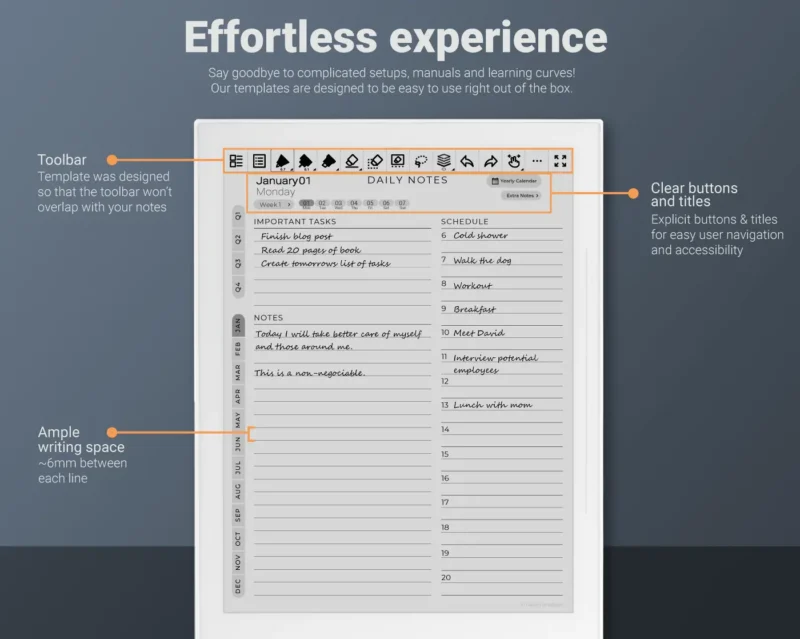Open the layers stack icon
This screenshot has width=800, height=639.
444,160
